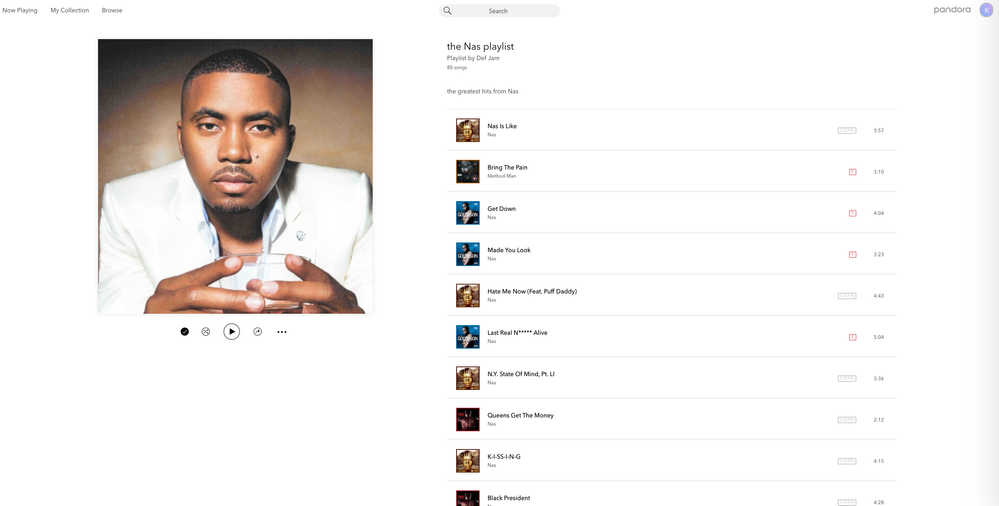
Task: Click the explicit badge on Bring The Pain
Action: (x=852, y=171)
